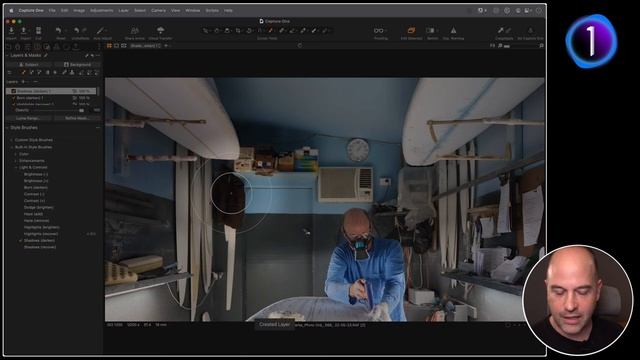
Task: Click the Luma Range button
Action: pos(28,118)
